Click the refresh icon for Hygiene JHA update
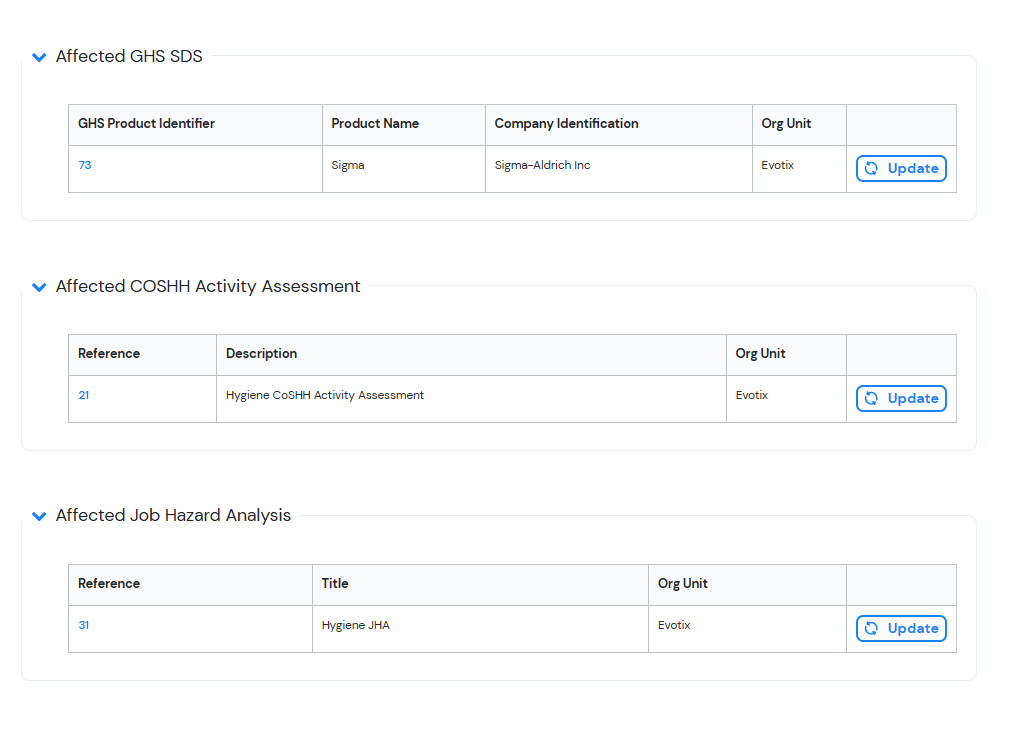 pyautogui.click(x=871, y=629)
